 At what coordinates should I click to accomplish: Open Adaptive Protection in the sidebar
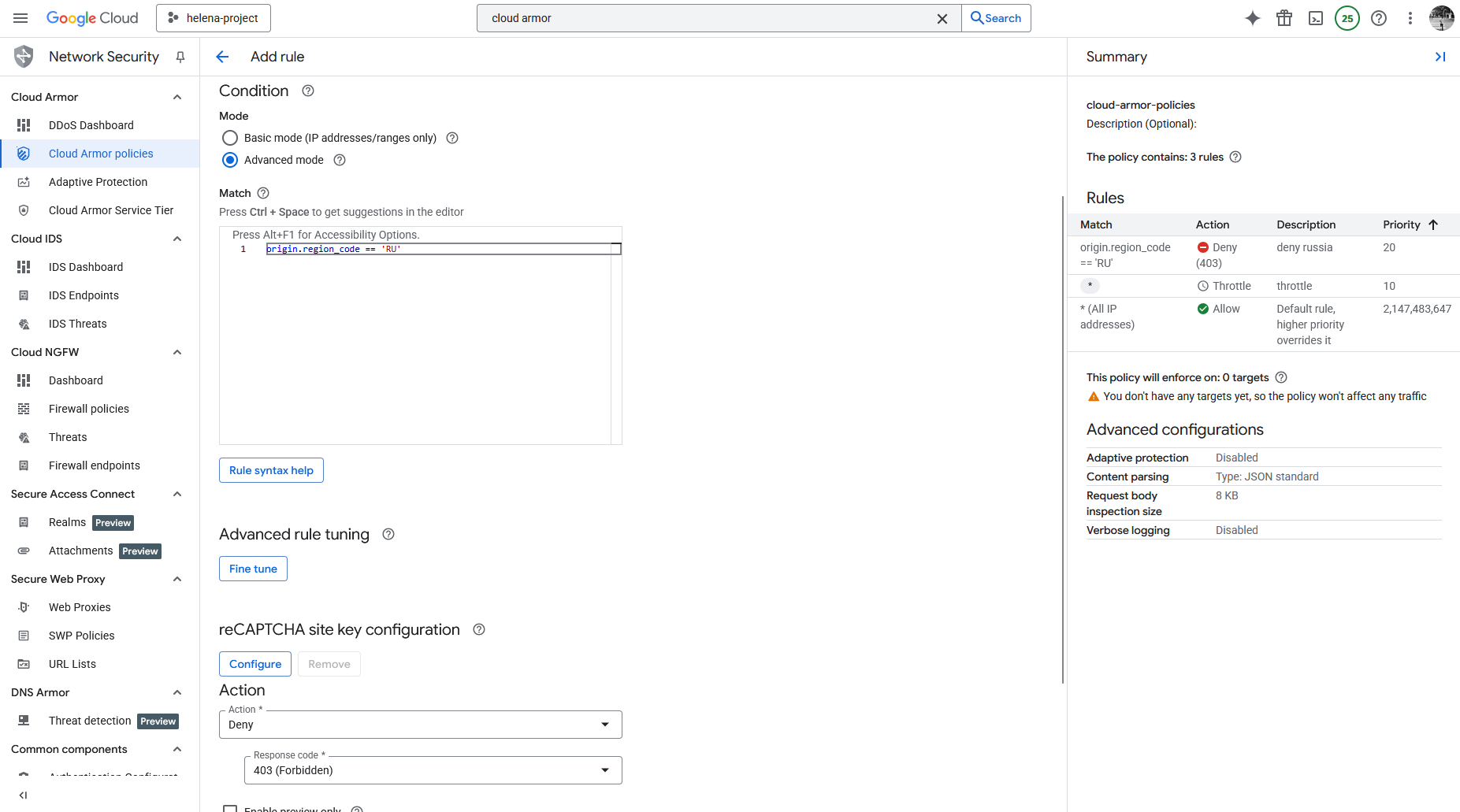coord(98,182)
